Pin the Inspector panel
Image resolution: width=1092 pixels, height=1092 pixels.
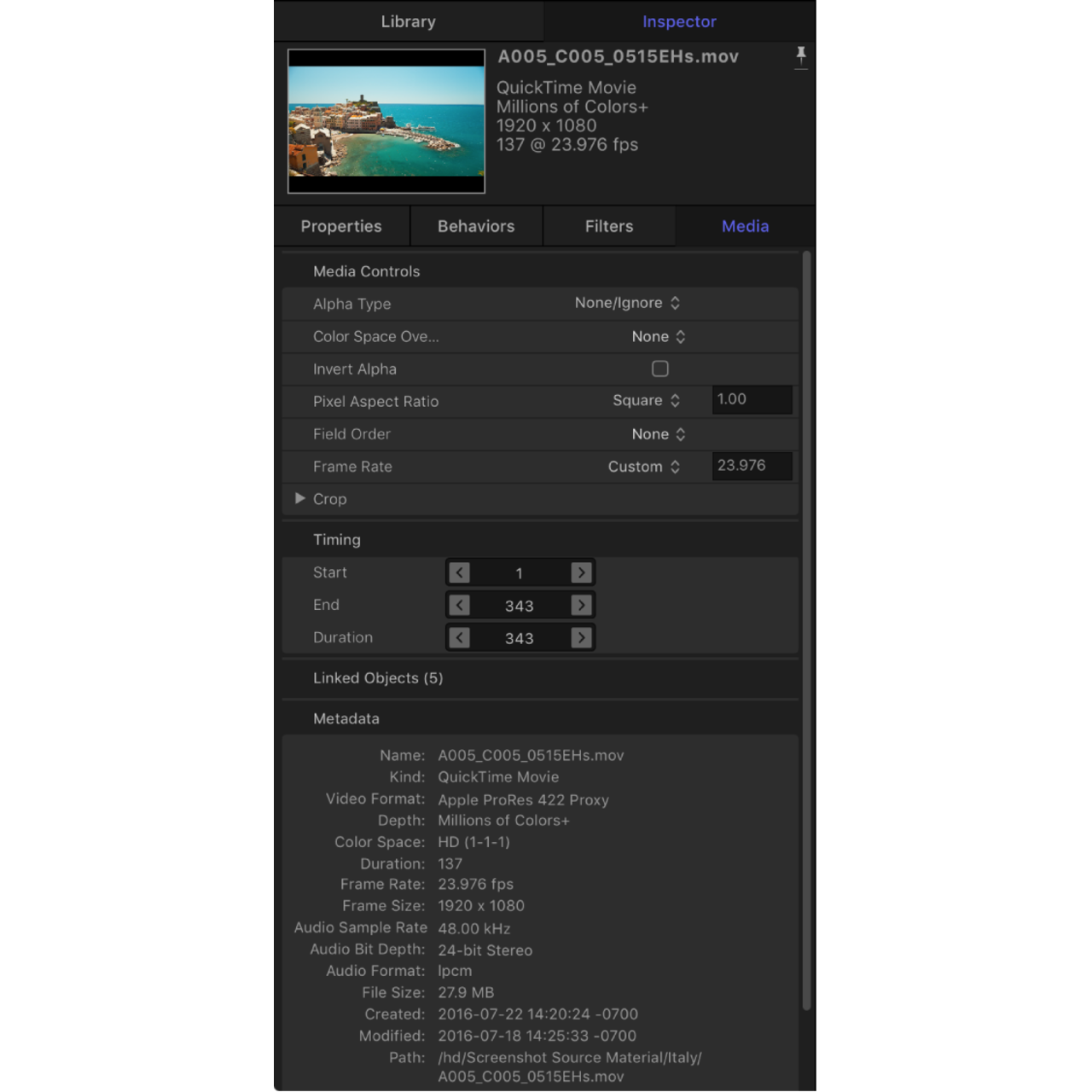pyautogui.click(x=800, y=56)
